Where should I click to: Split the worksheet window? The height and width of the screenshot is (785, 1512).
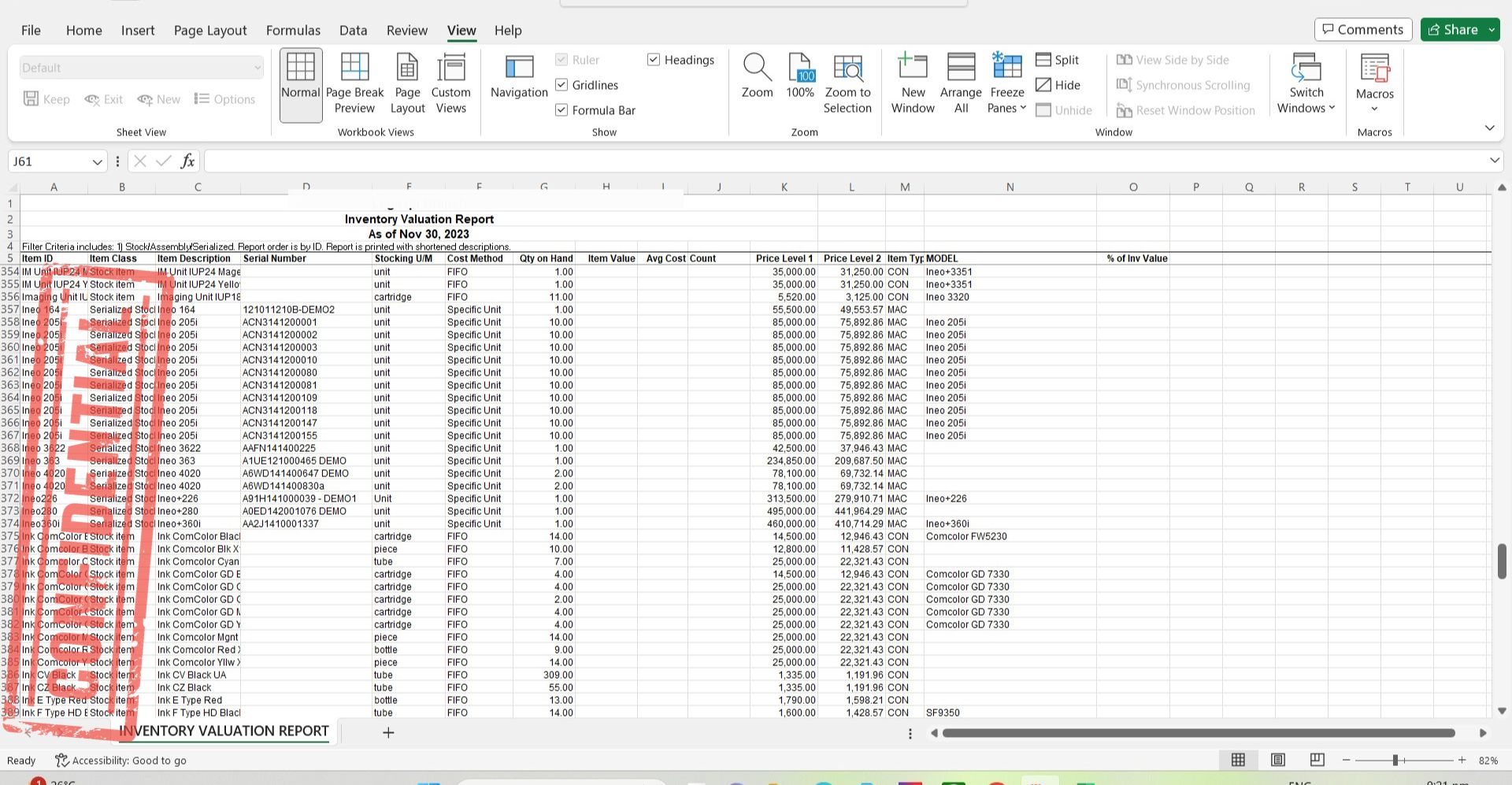(x=1058, y=60)
